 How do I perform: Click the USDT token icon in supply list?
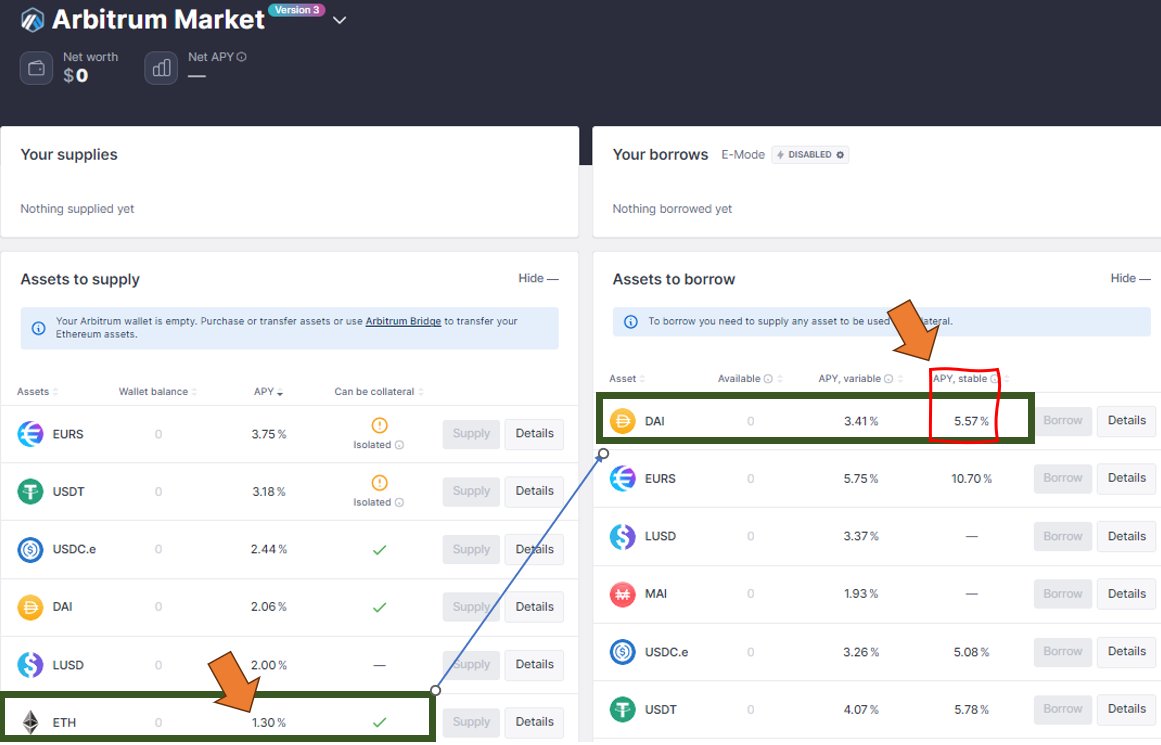pos(30,492)
